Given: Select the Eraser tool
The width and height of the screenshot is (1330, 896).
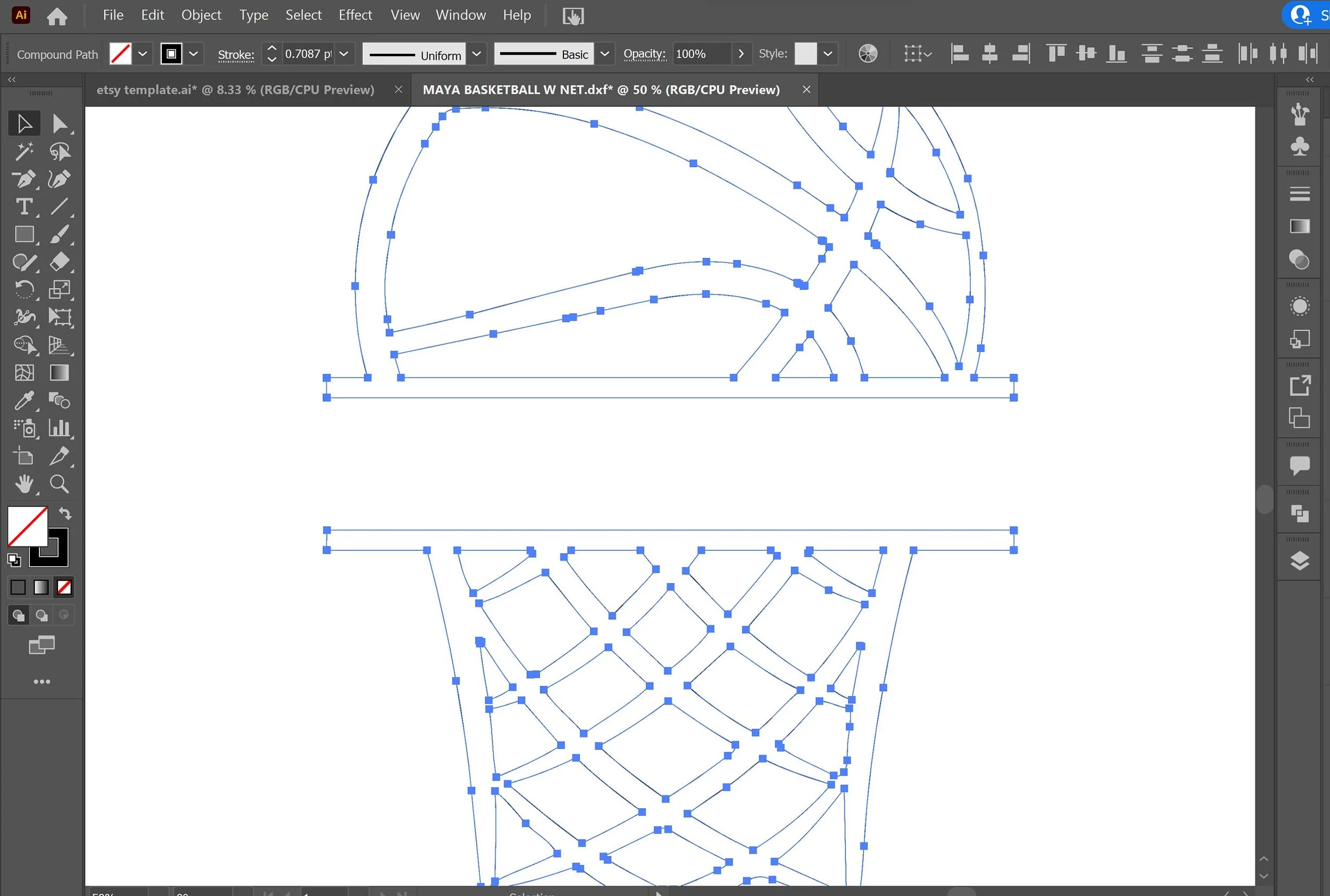Looking at the screenshot, I should click(60, 262).
